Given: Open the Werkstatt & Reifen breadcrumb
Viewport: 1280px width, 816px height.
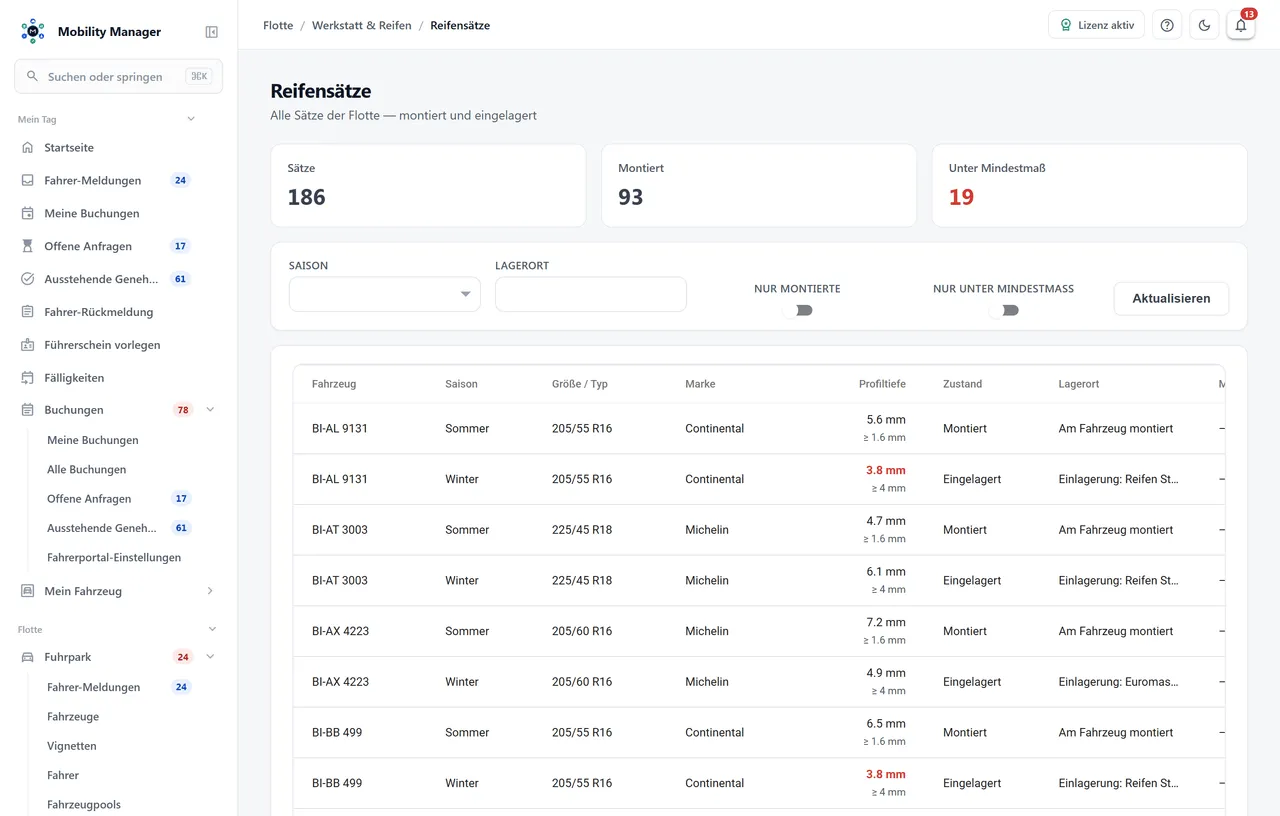Looking at the screenshot, I should tap(362, 26).
